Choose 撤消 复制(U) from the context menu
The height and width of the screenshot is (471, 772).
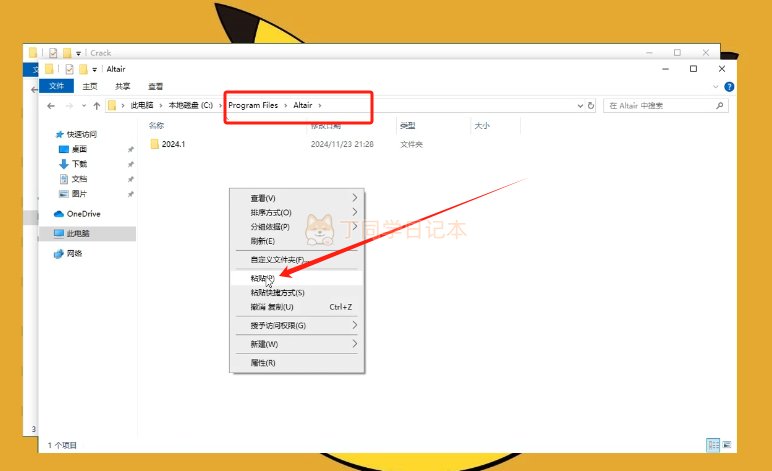point(297,307)
